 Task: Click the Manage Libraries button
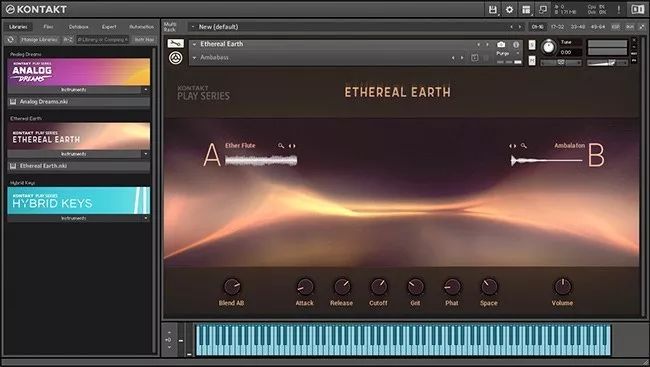(39, 39)
